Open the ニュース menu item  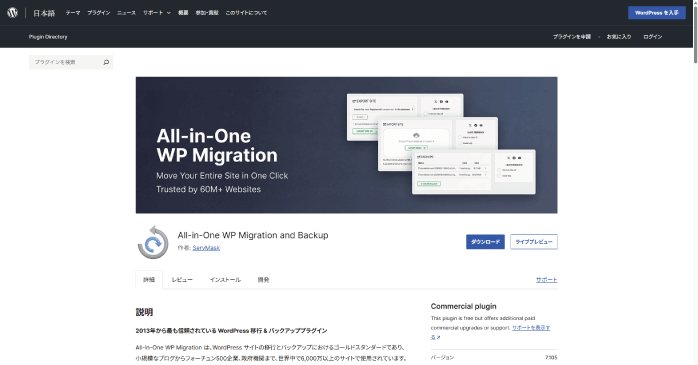click(126, 13)
